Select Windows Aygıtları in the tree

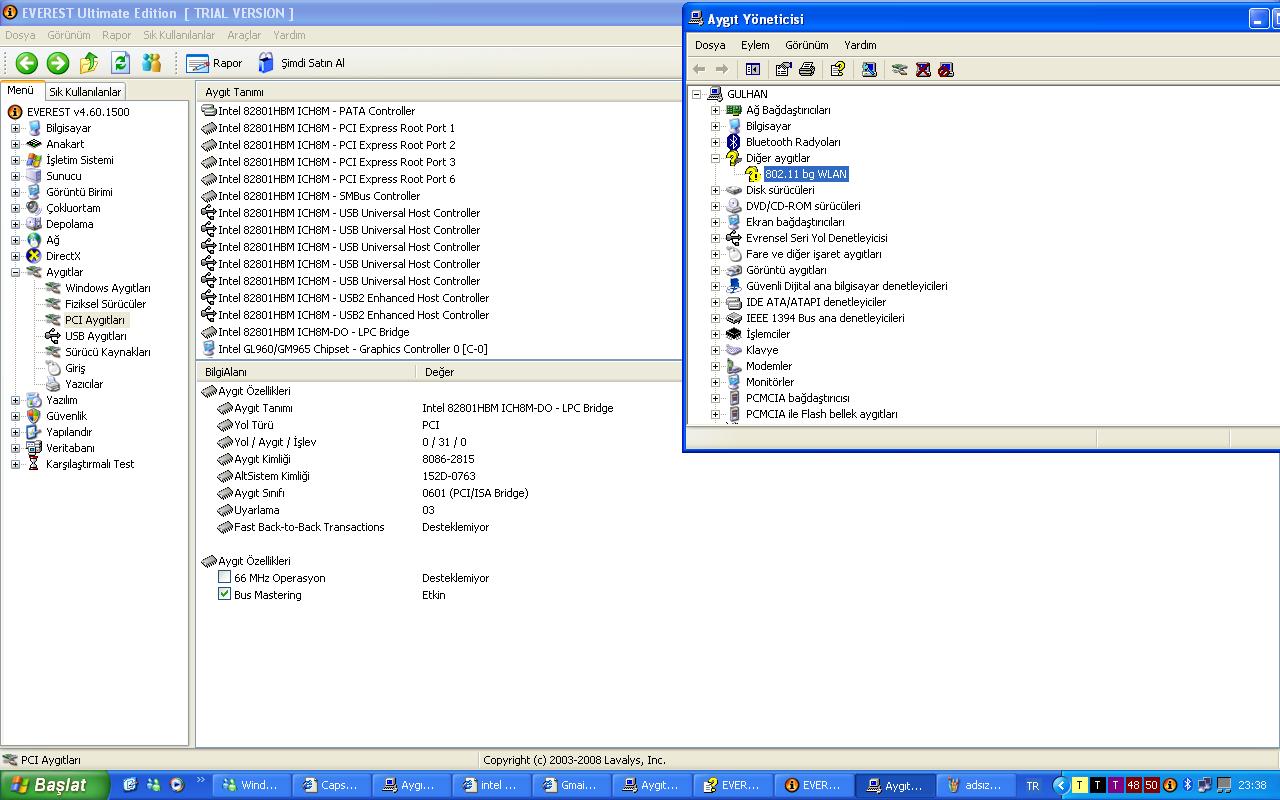pyautogui.click(x=108, y=288)
